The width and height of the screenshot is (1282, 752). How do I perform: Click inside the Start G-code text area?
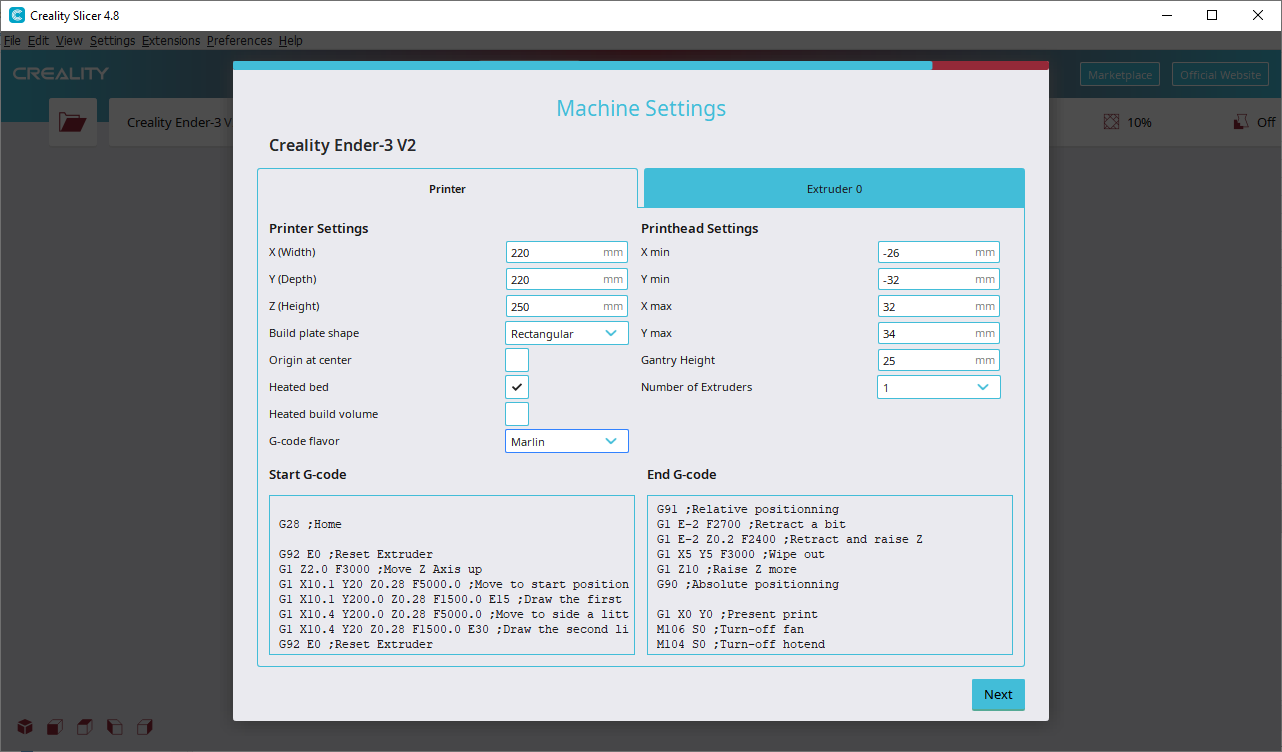coord(452,575)
